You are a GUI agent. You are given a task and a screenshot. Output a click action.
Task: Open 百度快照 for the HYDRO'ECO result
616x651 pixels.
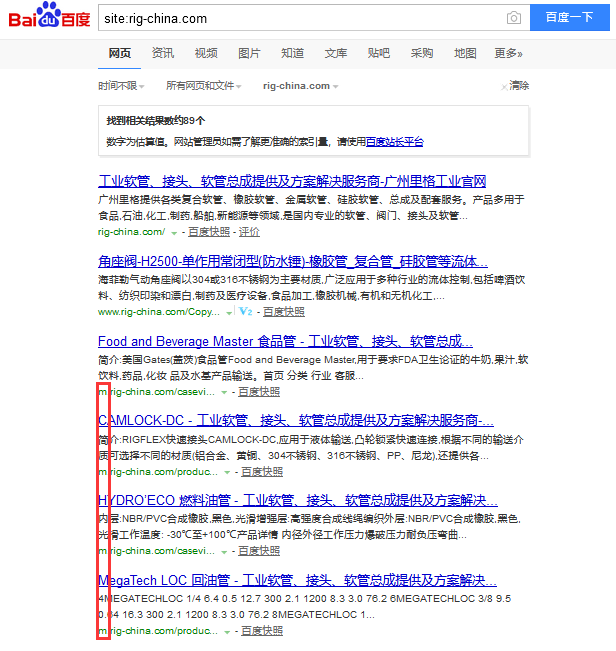259,551
